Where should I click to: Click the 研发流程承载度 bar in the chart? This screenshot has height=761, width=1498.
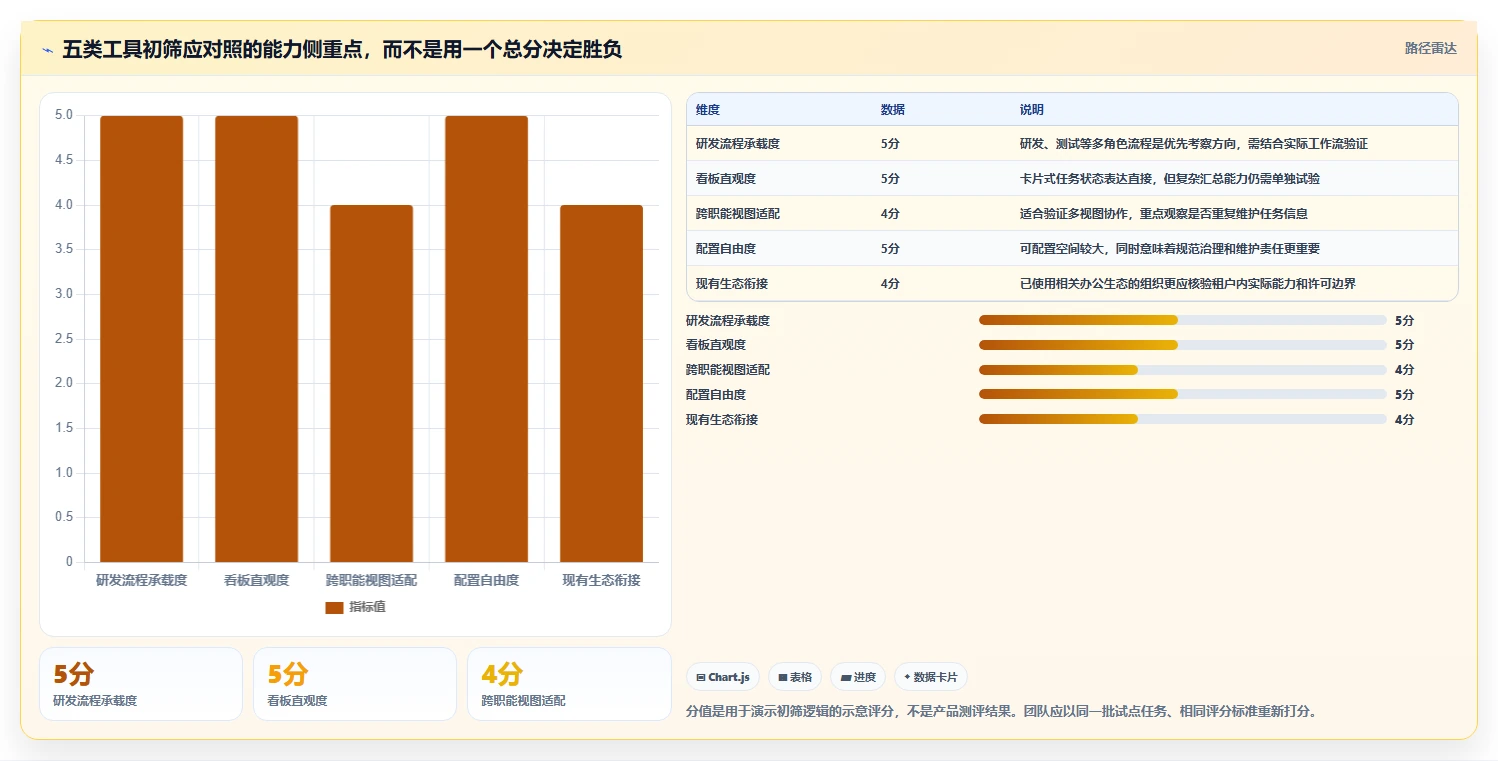coord(141,339)
